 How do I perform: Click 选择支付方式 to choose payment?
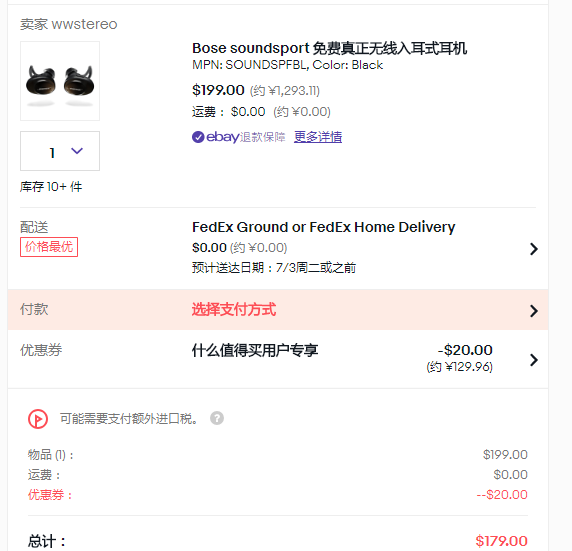click(234, 309)
